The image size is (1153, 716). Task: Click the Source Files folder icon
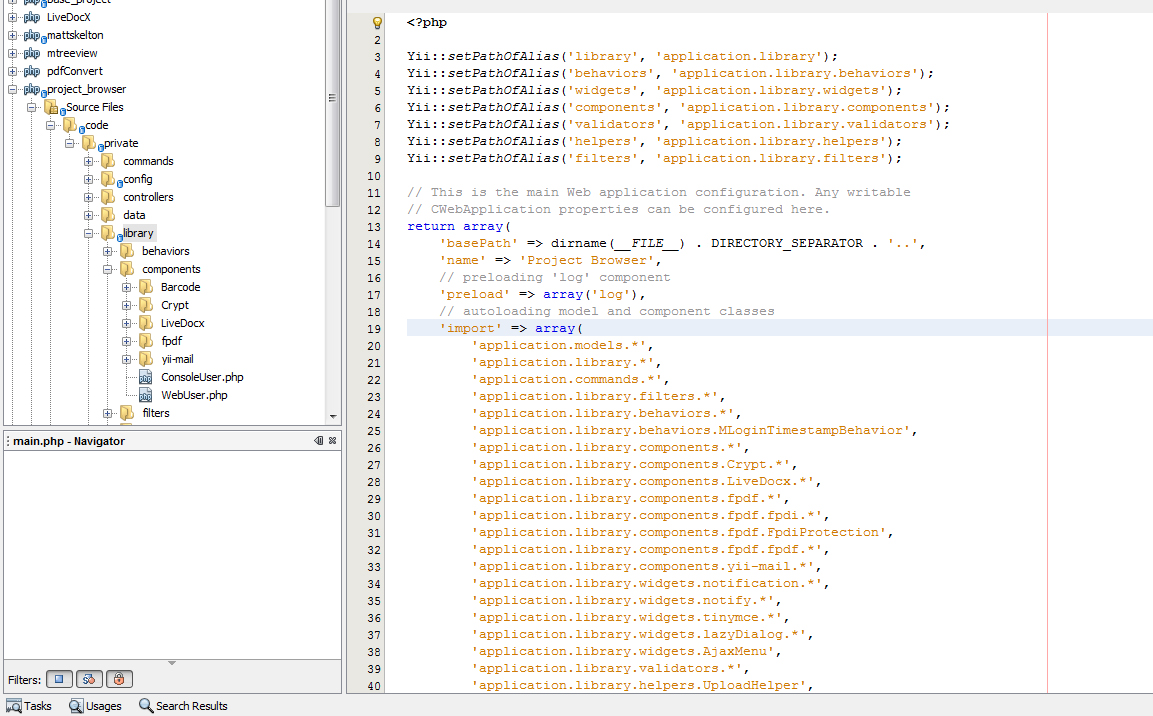pos(51,107)
